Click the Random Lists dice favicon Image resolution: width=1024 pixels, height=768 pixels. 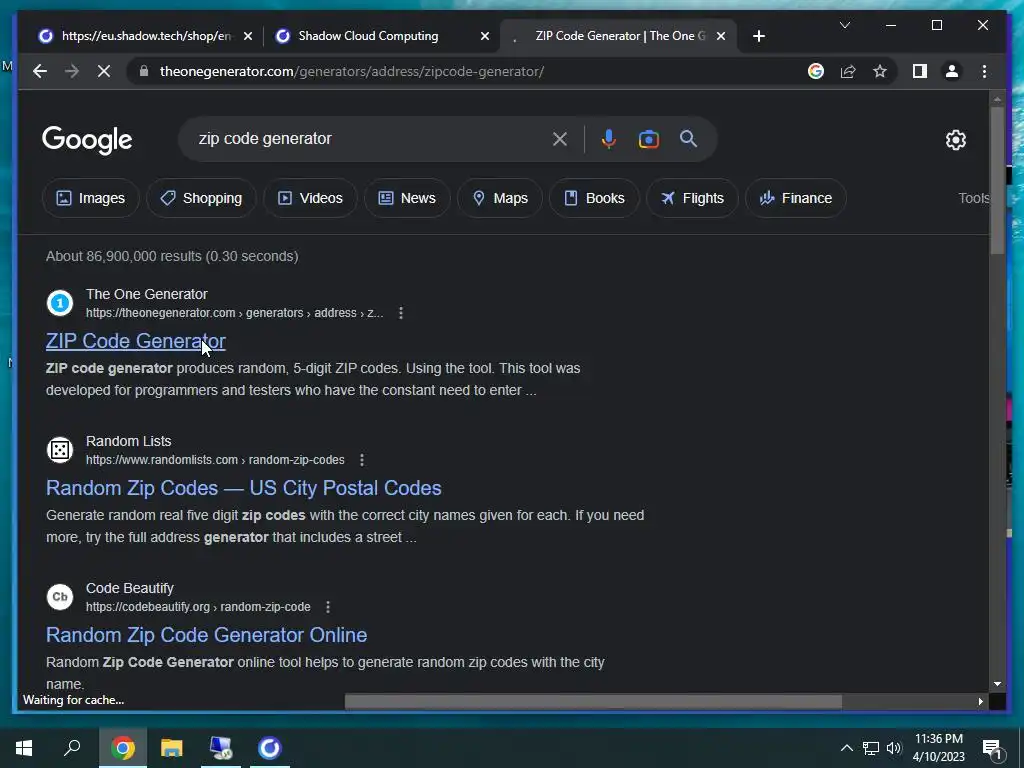[x=59, y=450]
